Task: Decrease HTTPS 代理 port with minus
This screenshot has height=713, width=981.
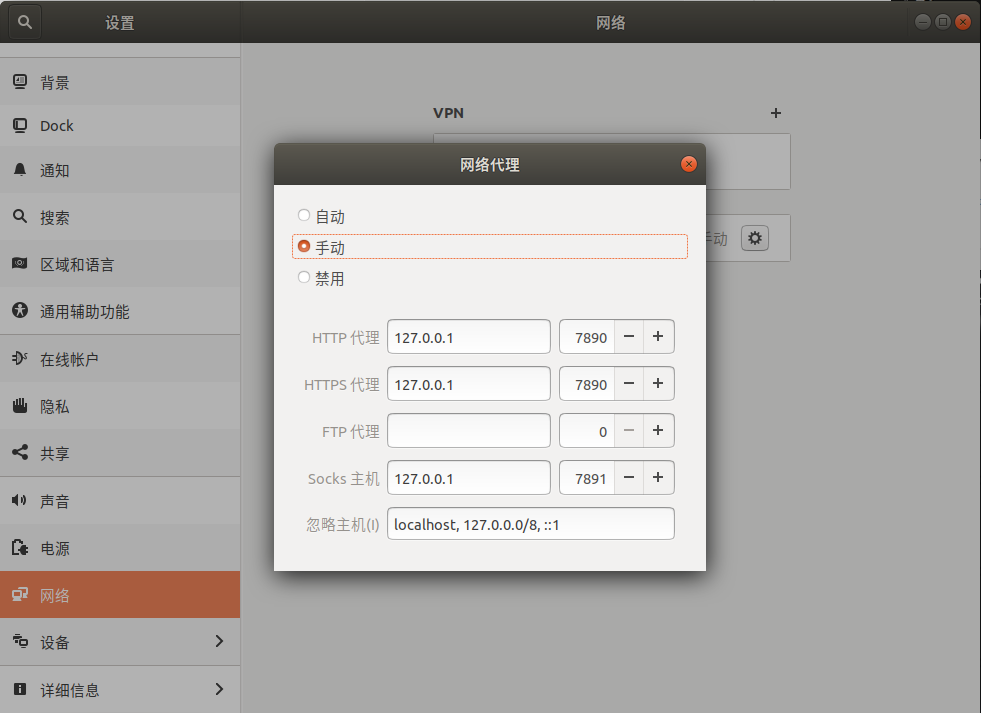Action: tap(628, 384)
